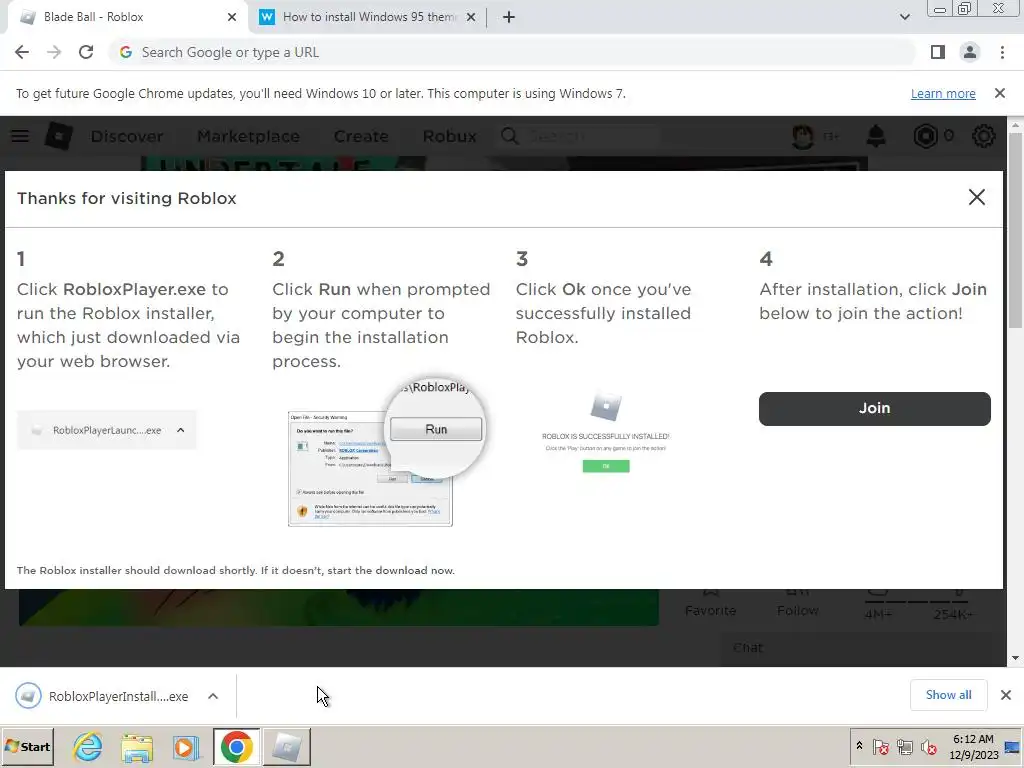The width and height of the screenshot is (1024, 768).
Task: Click the Chrome forward arrow
Action: (54, 52)
